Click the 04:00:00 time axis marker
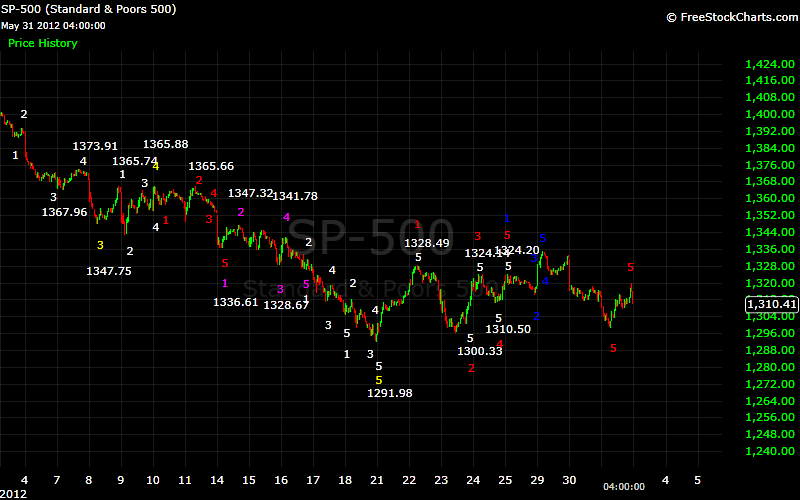The width and height of the screenshot is (800, 500). [x=624, y=487]
